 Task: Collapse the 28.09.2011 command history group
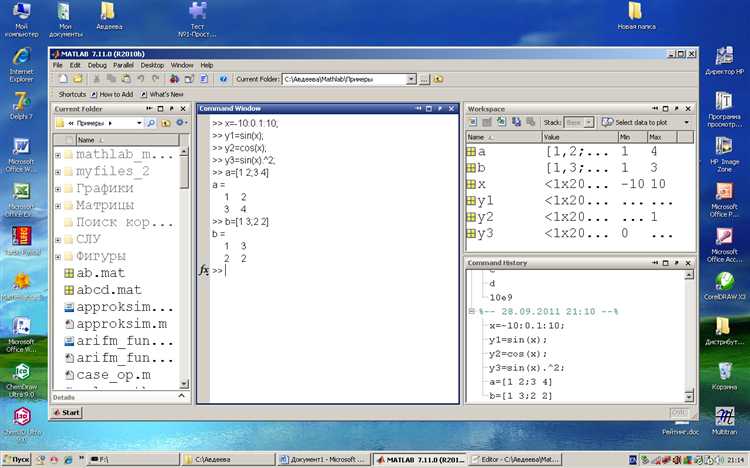pos(470,311)
